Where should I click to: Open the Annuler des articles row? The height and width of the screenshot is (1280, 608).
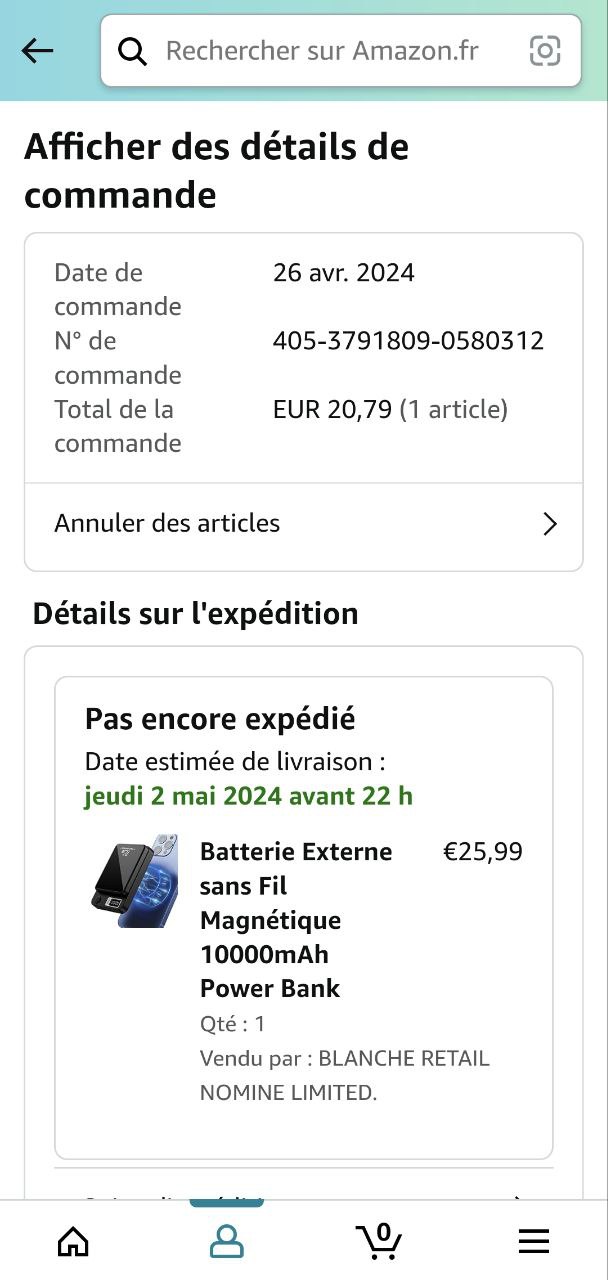(167, 523)
